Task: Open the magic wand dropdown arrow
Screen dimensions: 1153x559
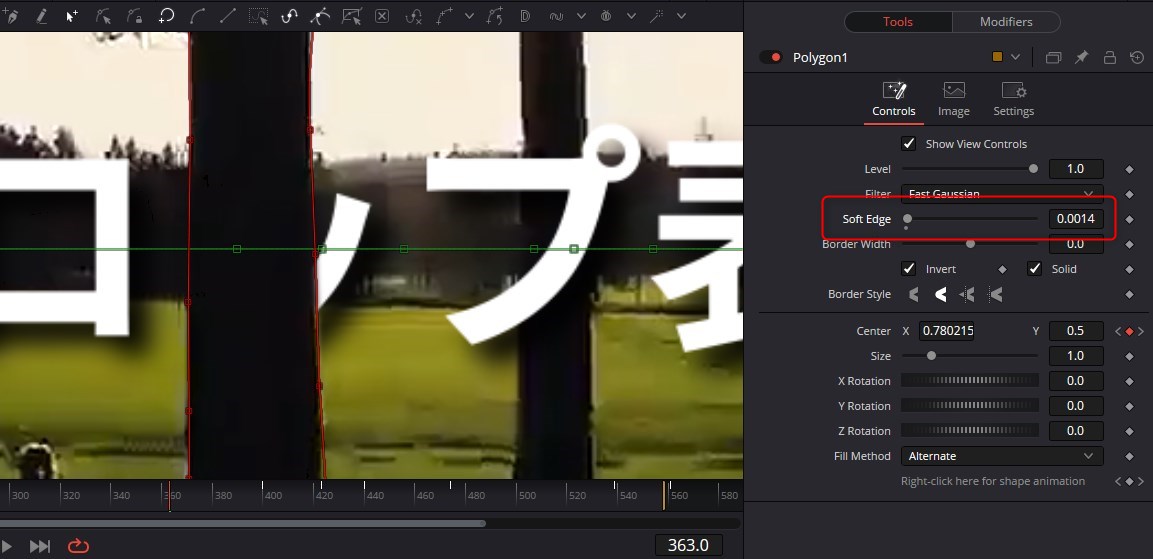Action: click(x=681, y=15)
